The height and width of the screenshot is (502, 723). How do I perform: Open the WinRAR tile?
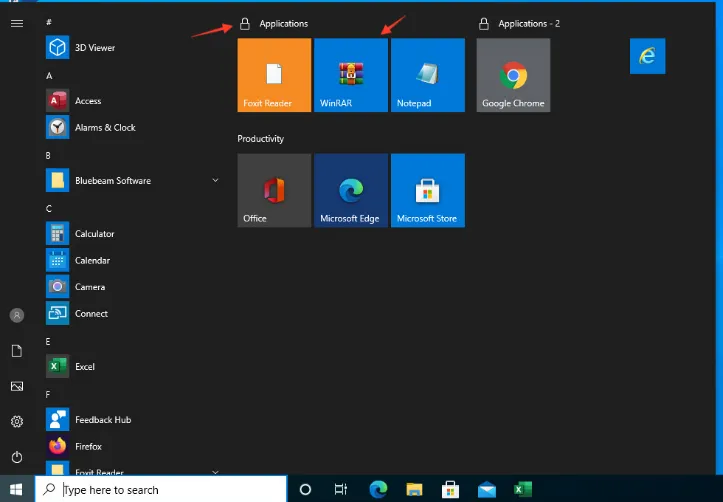pyautogui.click(x=351, y=75)
